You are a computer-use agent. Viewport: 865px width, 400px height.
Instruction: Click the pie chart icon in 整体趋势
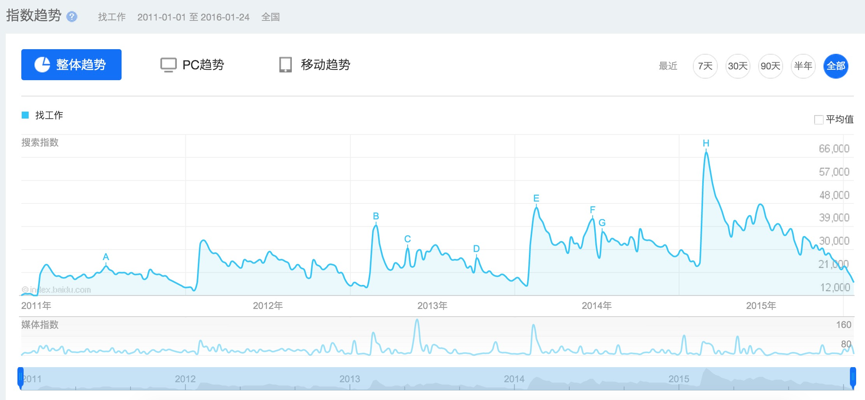(43, 65)
